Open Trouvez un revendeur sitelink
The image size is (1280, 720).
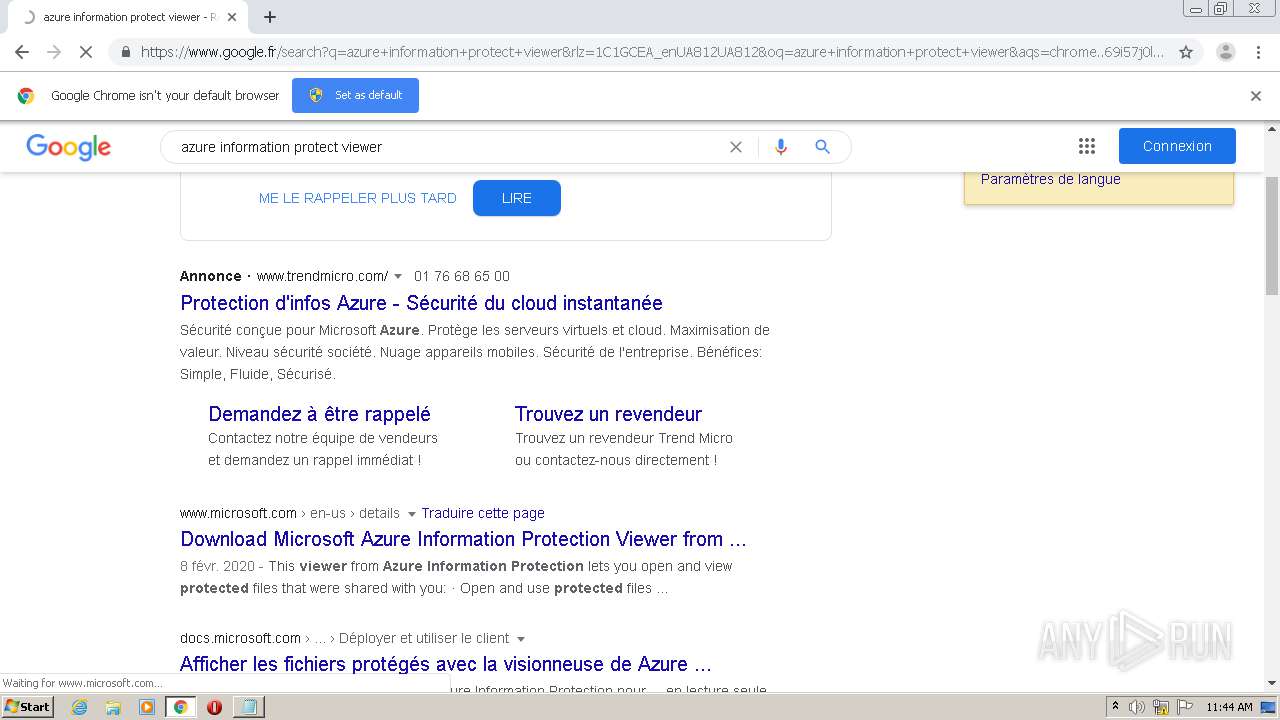click(x=608, y=414)
